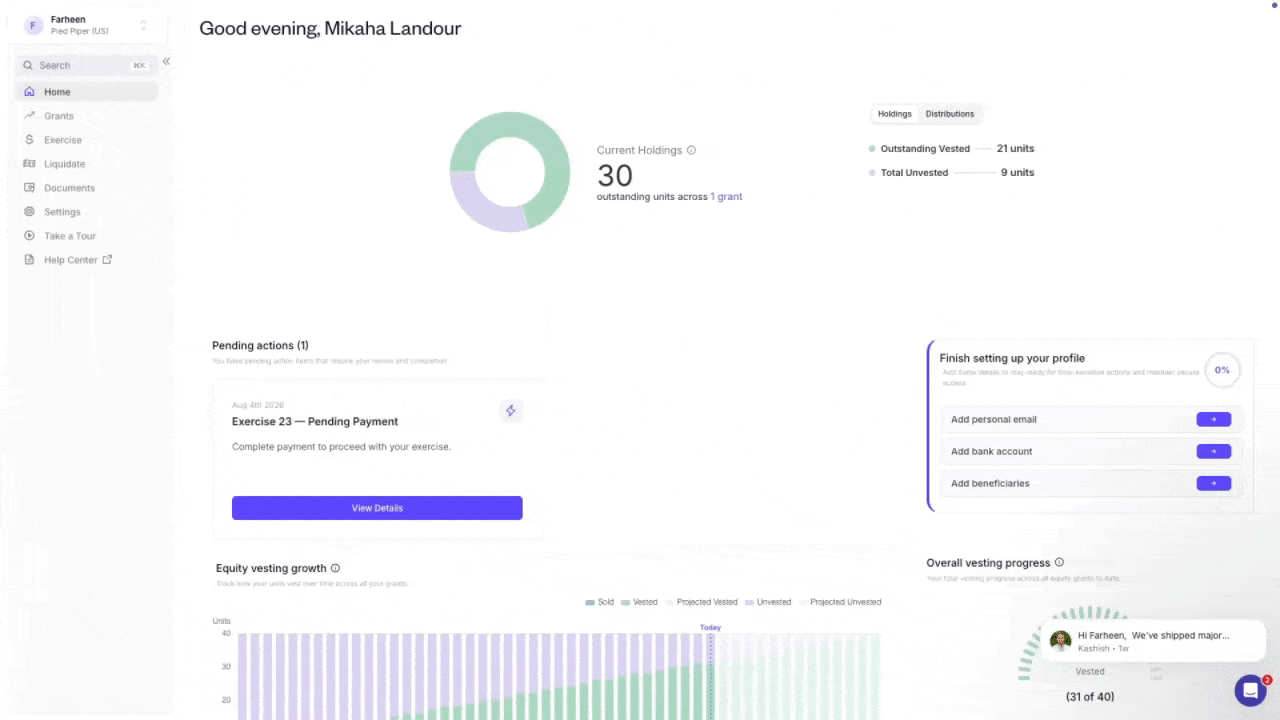Screen dimensions: 1280x720
Task: Click the arrow button for Add bank account
Action: 1214,452
